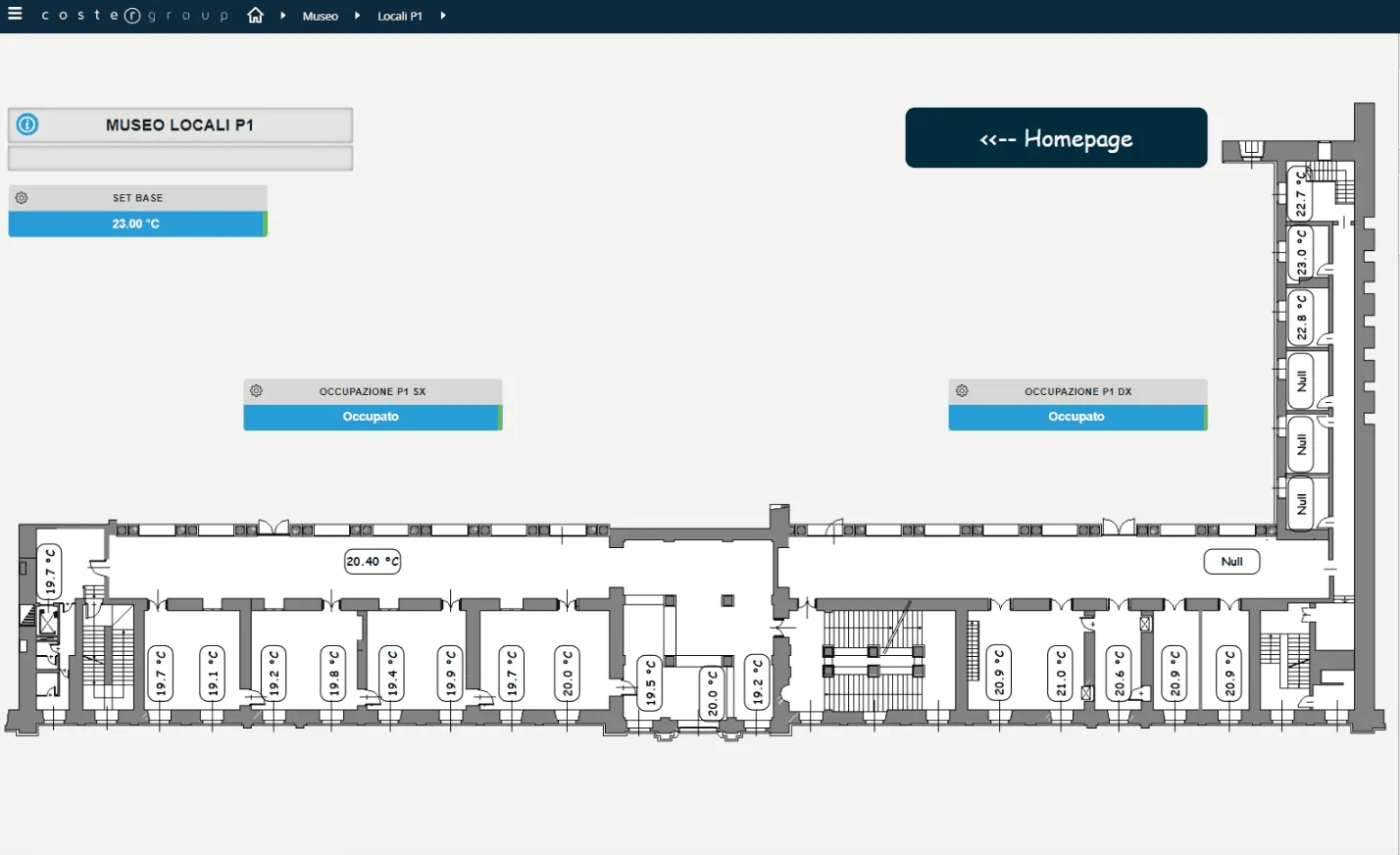Expand the arrow after Museo breadcrumb
Image resolution: width=1400 pixels, height=855 pixels.
pyautogui.click(x=358, y=16)
